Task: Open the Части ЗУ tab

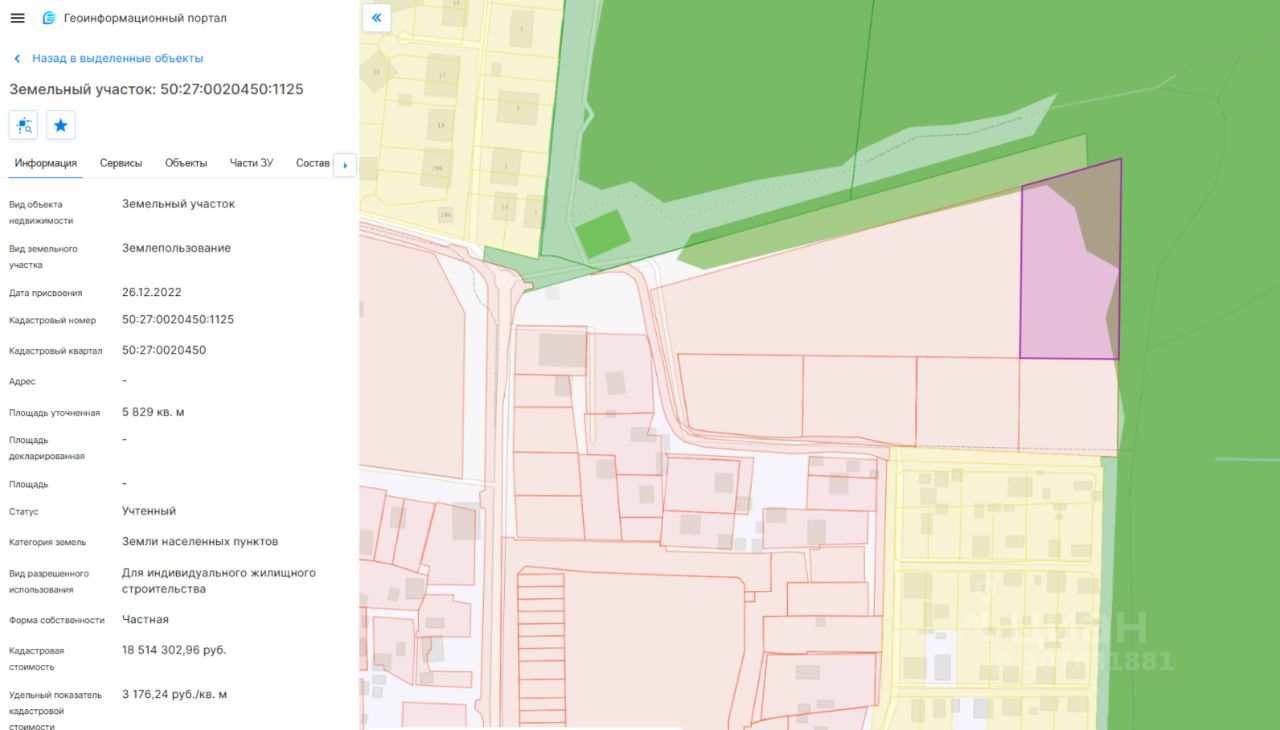Action: click(251, 163)
